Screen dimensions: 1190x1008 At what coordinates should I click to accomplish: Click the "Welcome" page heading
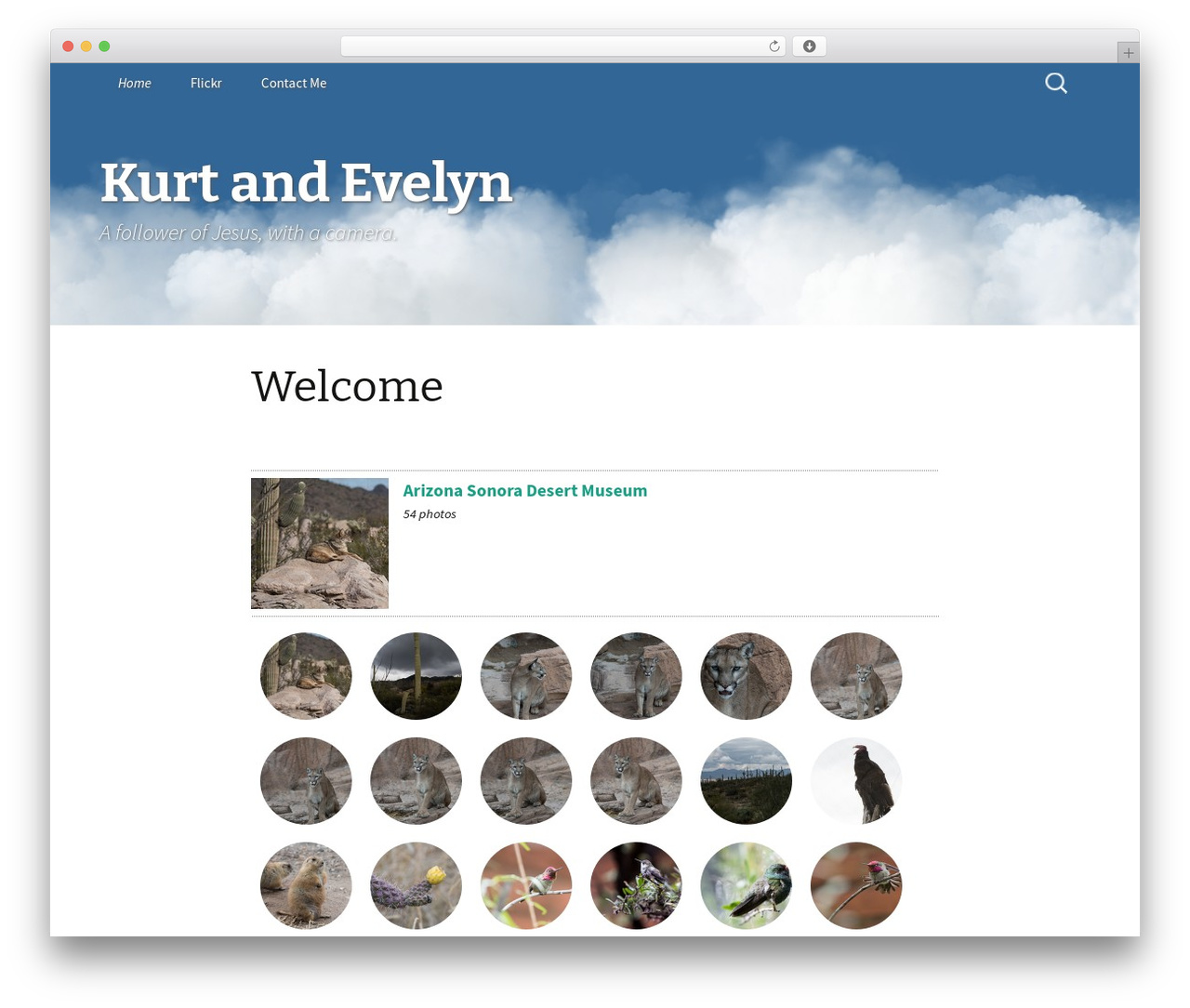[x=347, y=386]
